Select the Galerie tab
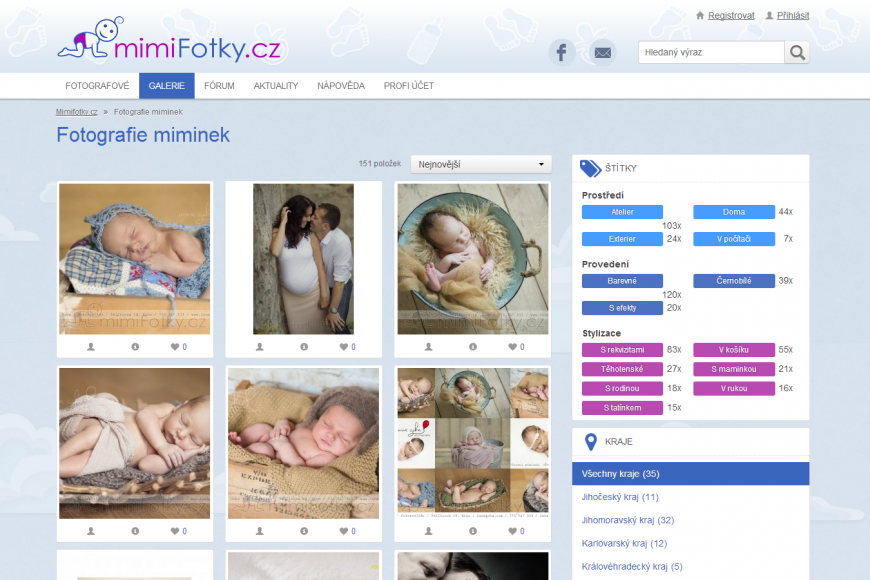This screenshot has height=580, width=870. coord(166,86)
